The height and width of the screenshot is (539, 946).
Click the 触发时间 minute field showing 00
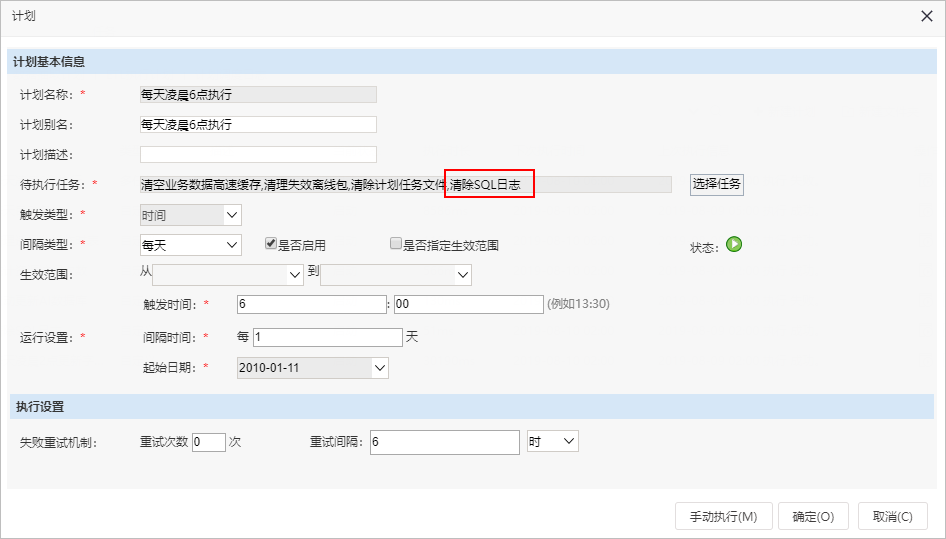click(469, 304)
